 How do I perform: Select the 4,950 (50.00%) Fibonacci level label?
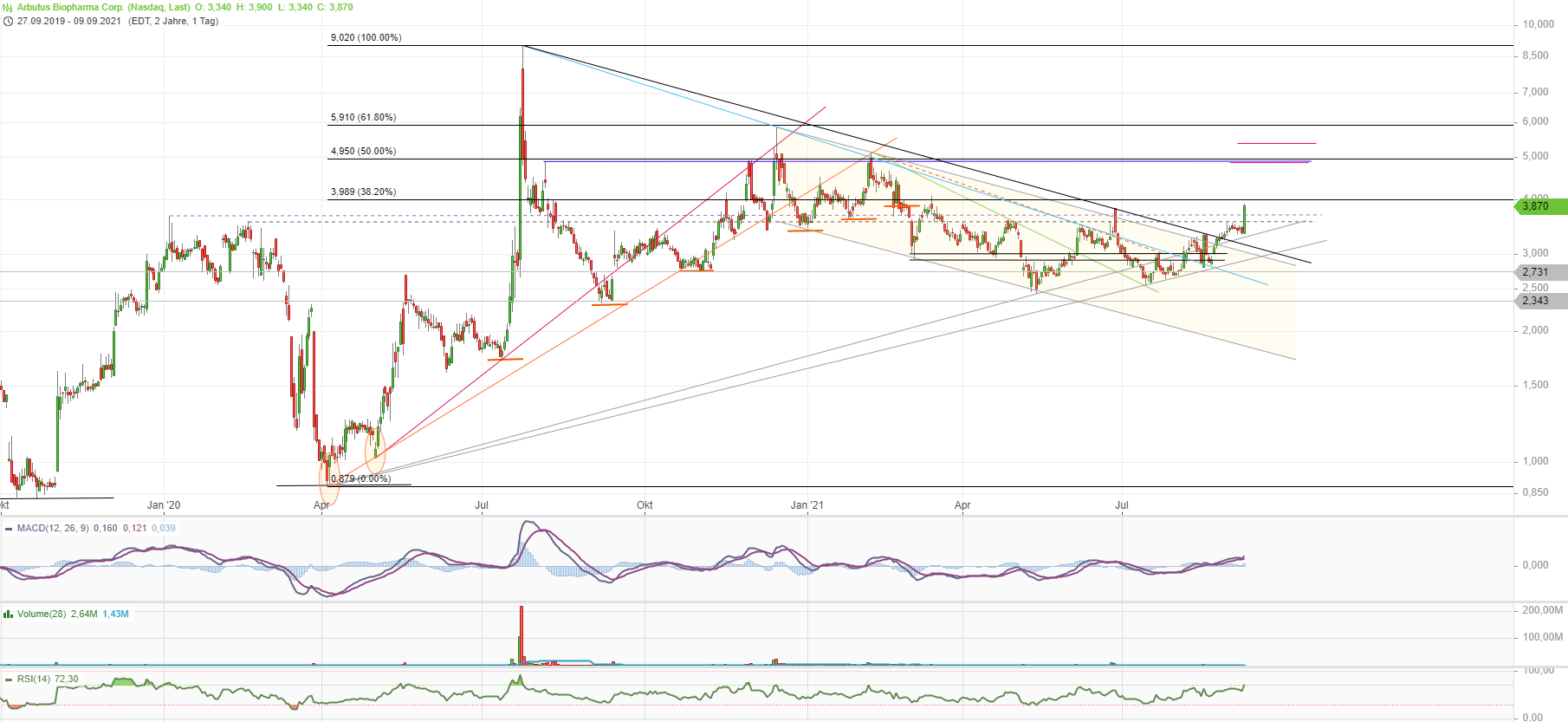[363, 151]
